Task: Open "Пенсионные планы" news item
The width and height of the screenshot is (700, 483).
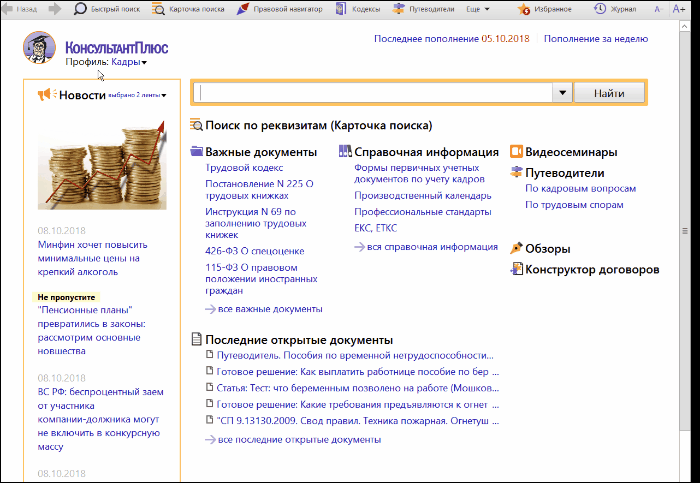Action: click(x=92, y=330)
